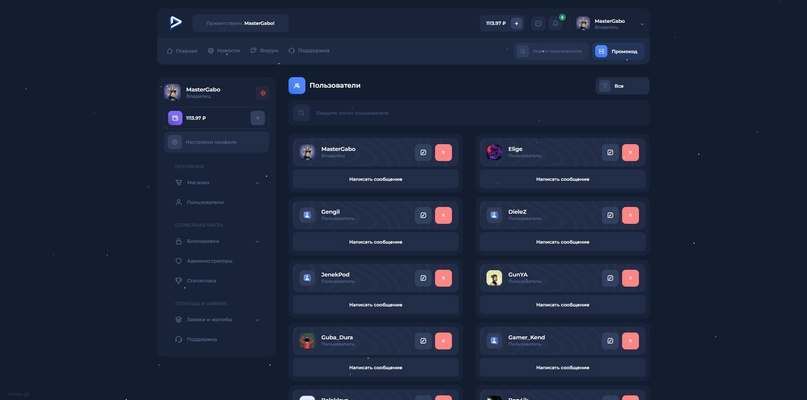Click the user search field under Пользователи
Screen dimensions: 807x400
tap(468, 113)
